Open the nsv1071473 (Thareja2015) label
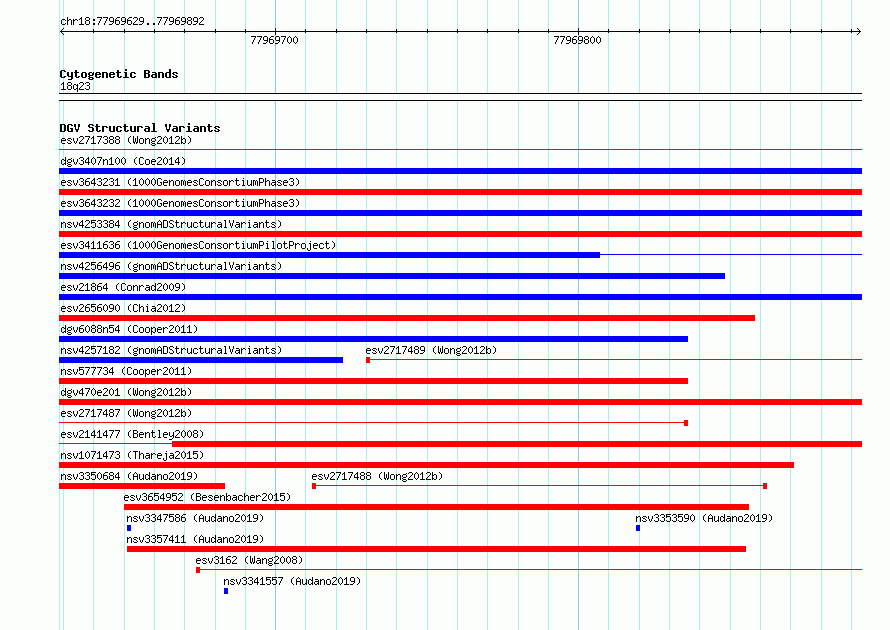 pos(132,455)
